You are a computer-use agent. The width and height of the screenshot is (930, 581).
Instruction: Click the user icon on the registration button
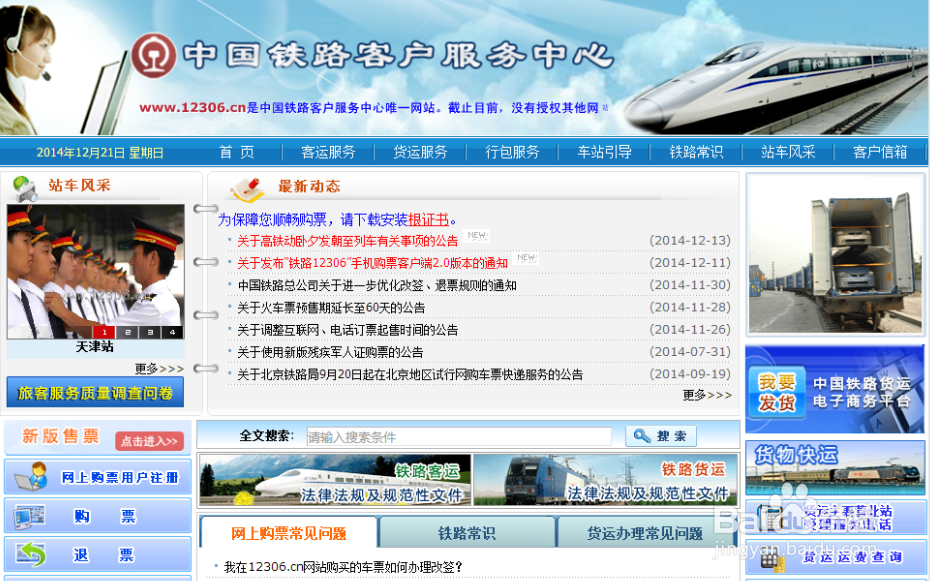click(x=31, y=476)
